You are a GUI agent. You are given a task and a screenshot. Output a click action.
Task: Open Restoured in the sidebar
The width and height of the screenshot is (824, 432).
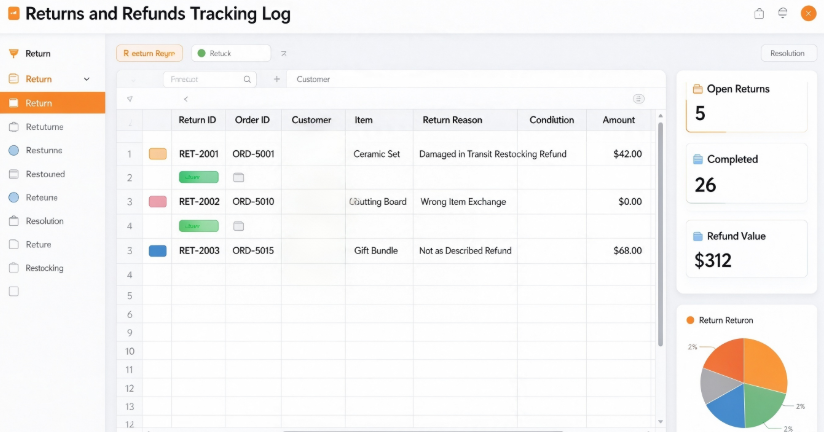[x=45, y=174]
